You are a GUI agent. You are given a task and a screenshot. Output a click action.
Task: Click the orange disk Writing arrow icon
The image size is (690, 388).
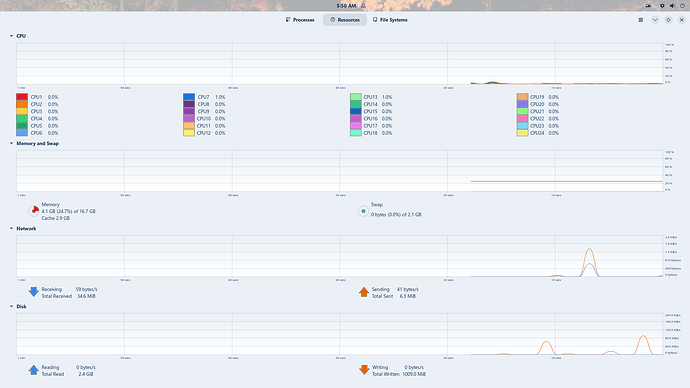(x=363, y=370)
